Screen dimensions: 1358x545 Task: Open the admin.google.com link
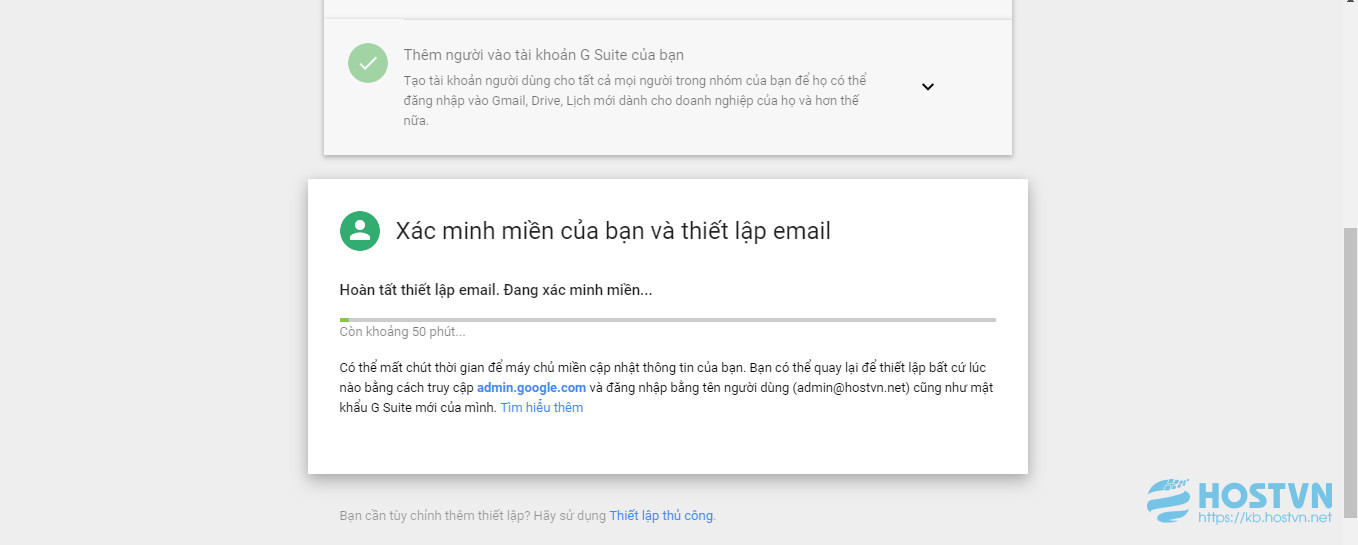[x=531, y=388]
